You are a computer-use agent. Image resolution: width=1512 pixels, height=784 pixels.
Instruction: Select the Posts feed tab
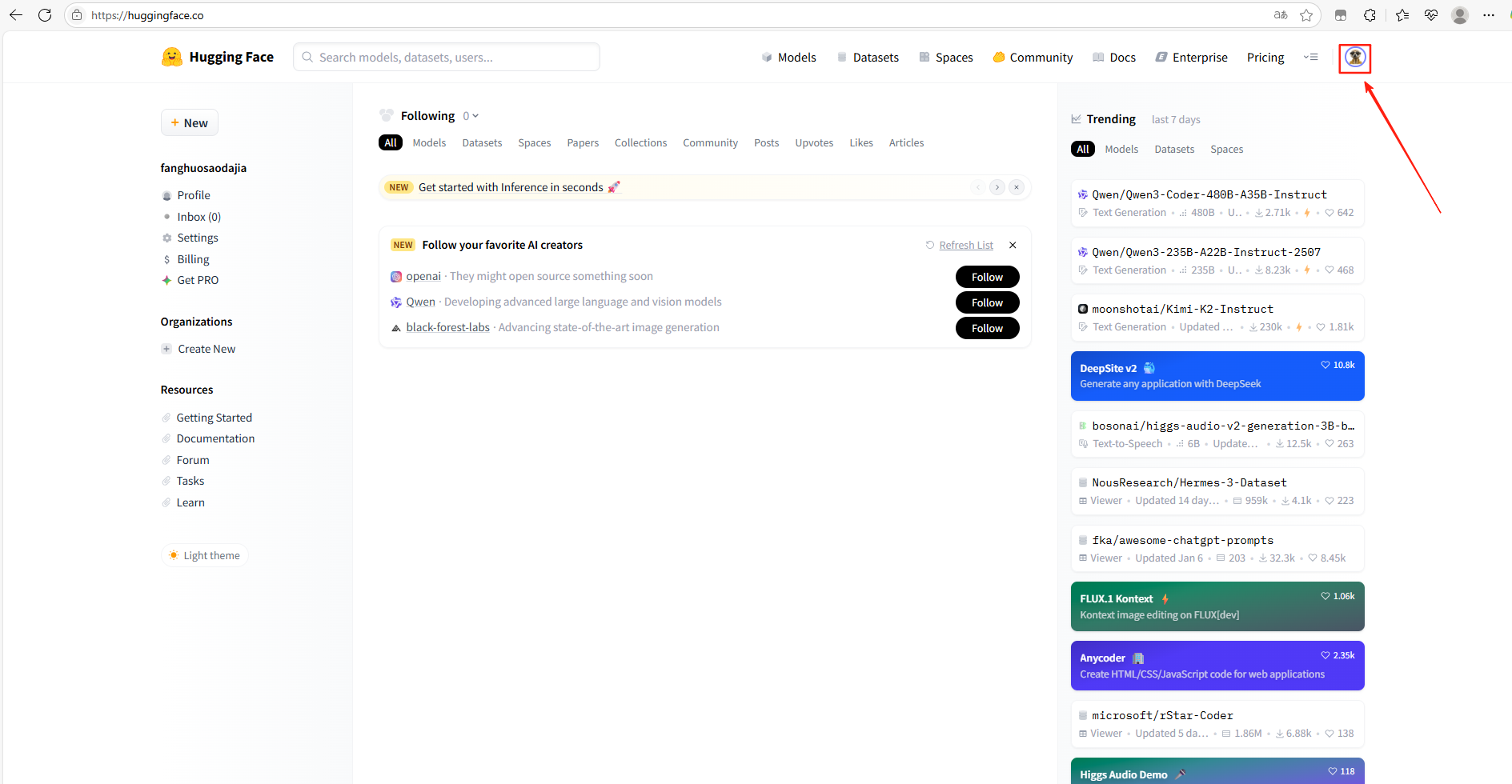766,143
